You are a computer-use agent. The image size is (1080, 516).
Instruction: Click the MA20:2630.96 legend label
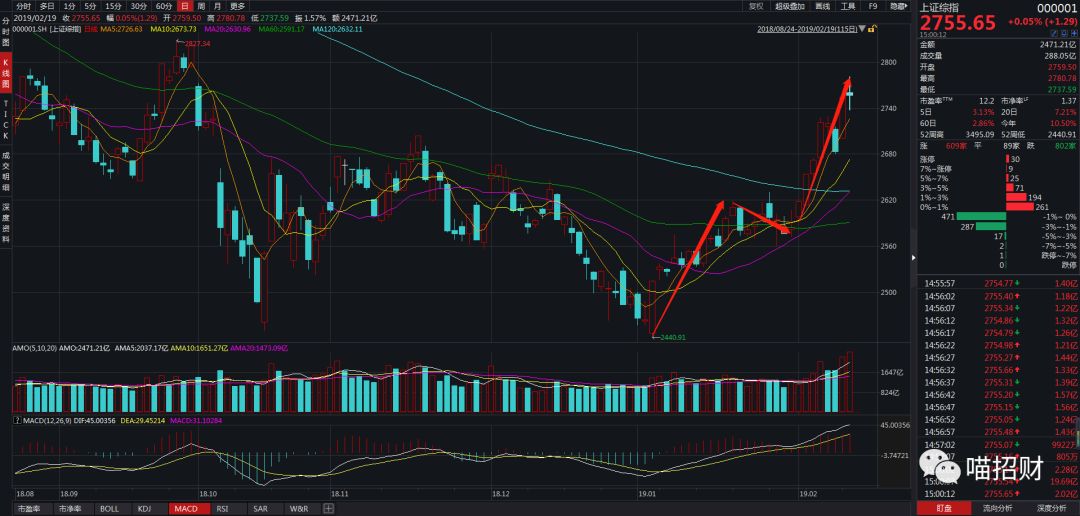[x=229, y=30]
